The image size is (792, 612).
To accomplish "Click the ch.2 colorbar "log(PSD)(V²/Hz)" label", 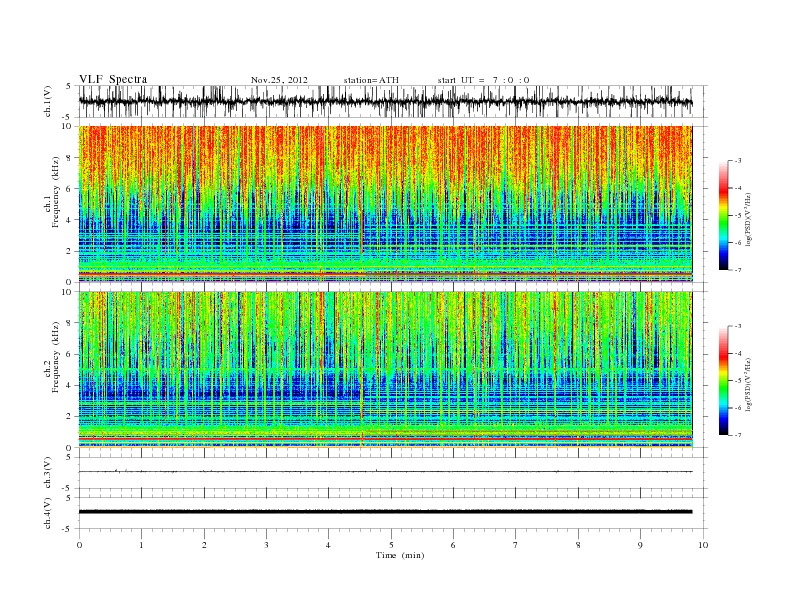I will [748, 383].
